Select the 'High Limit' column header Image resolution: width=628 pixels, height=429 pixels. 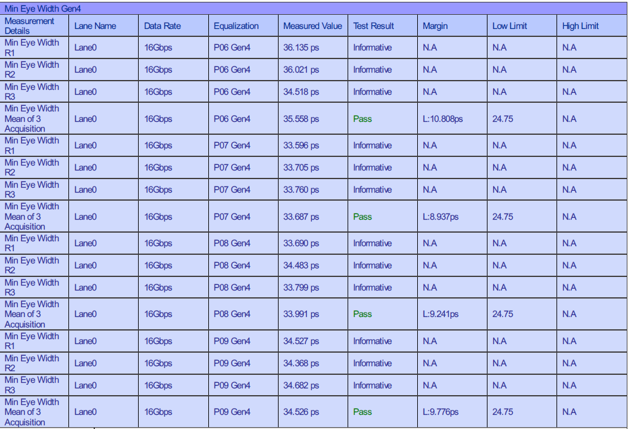point(580,26)
